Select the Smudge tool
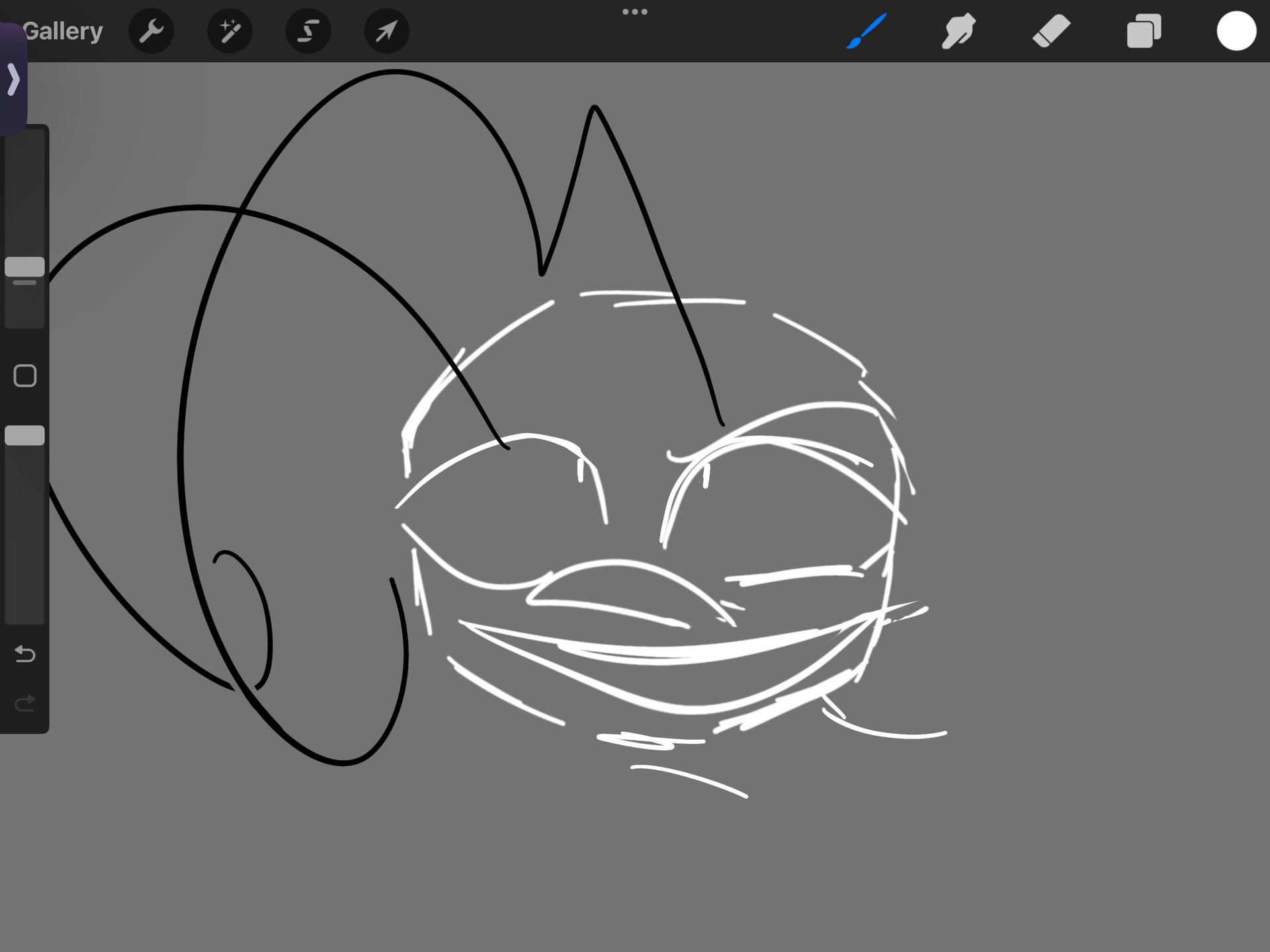The width and height of the screenshot is (1270, 952). coord(958,31)
